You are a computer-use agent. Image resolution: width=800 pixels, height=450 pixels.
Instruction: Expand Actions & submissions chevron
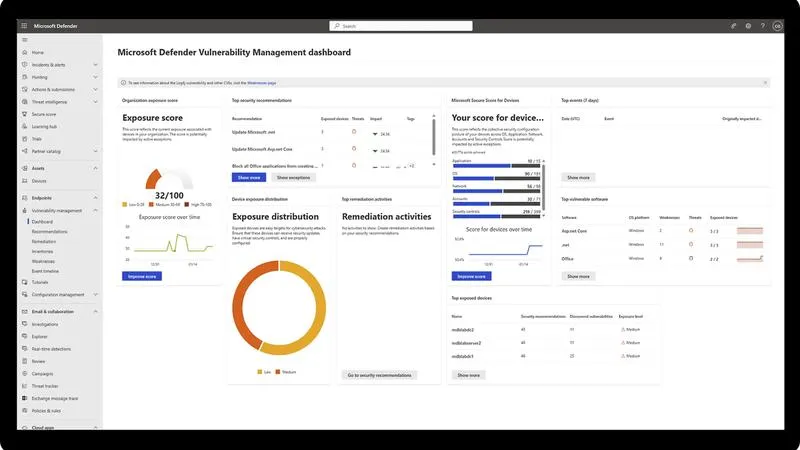95,89
